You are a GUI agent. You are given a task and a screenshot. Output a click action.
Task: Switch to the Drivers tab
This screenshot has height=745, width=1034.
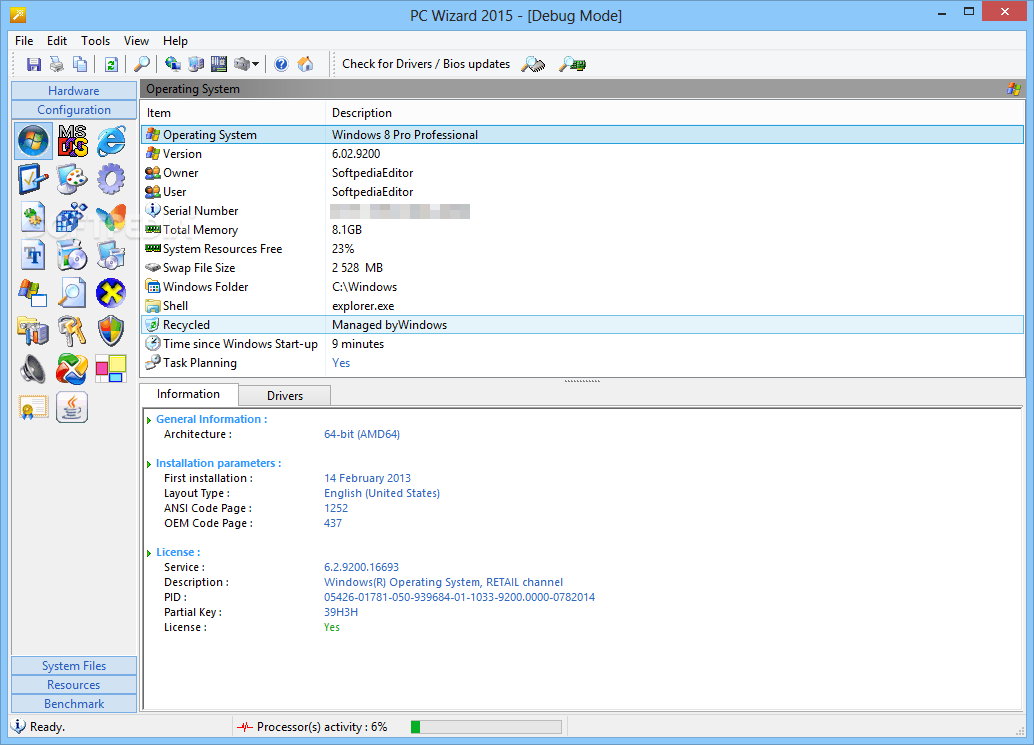[x=285, y=396]
